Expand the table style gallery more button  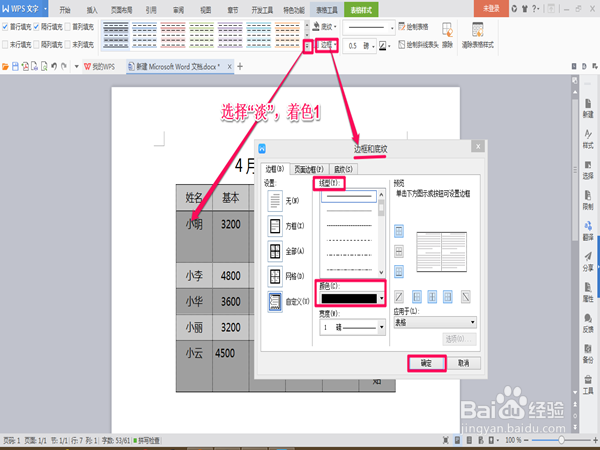coord(307,46)
